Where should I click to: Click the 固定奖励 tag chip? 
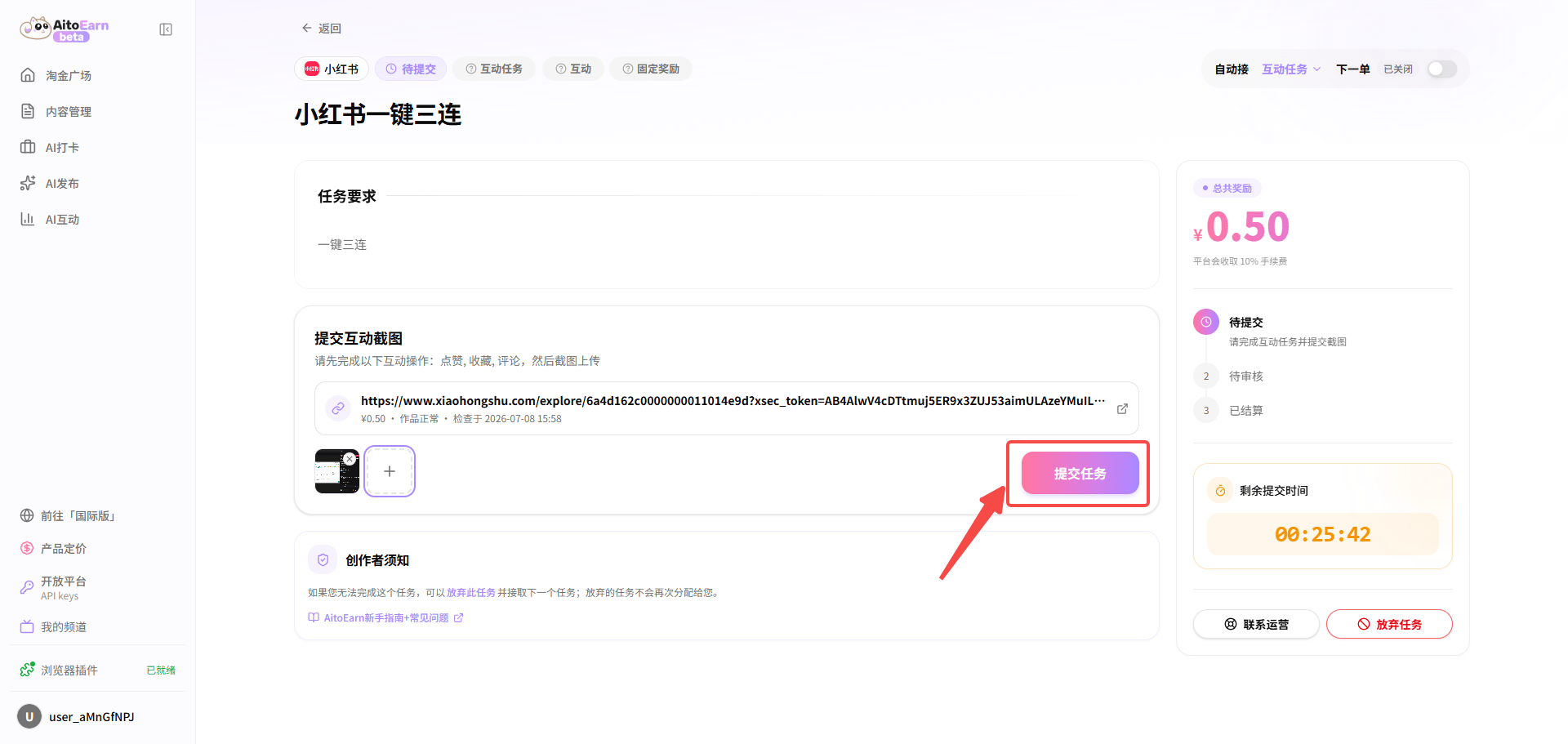[x=651, y=69]
